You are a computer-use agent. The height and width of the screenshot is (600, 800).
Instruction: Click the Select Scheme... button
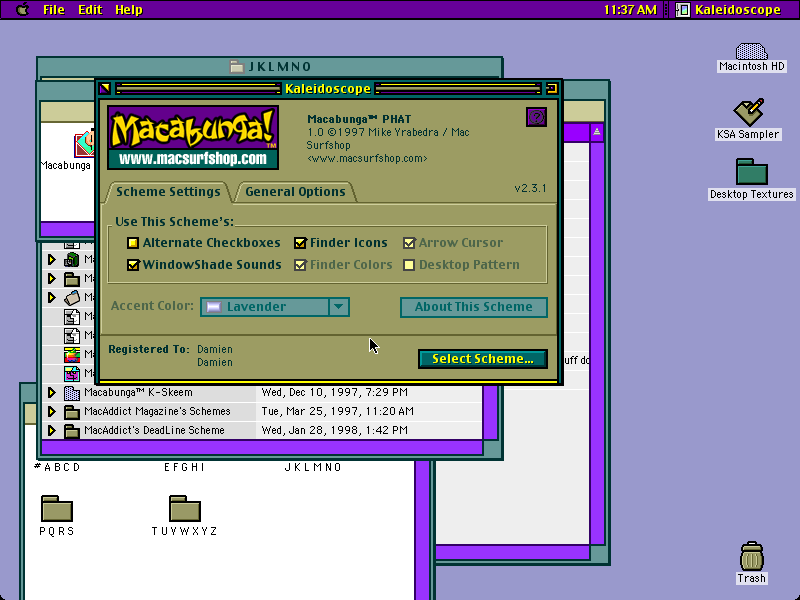[x=483, y=359]
